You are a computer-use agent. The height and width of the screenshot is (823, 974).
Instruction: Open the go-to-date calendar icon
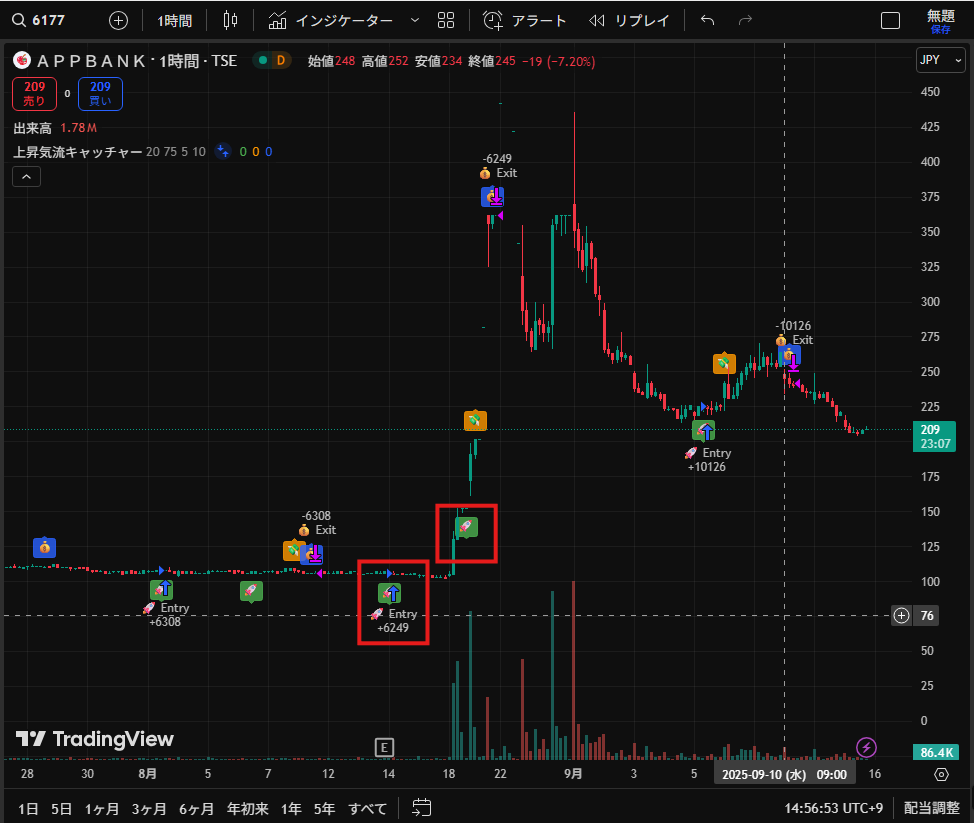421,807
